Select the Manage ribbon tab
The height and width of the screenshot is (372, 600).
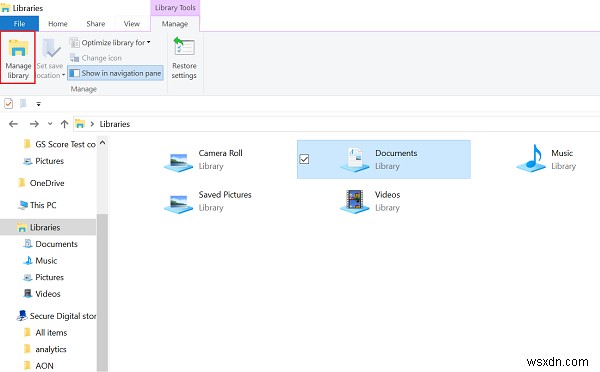coord(175,24)
